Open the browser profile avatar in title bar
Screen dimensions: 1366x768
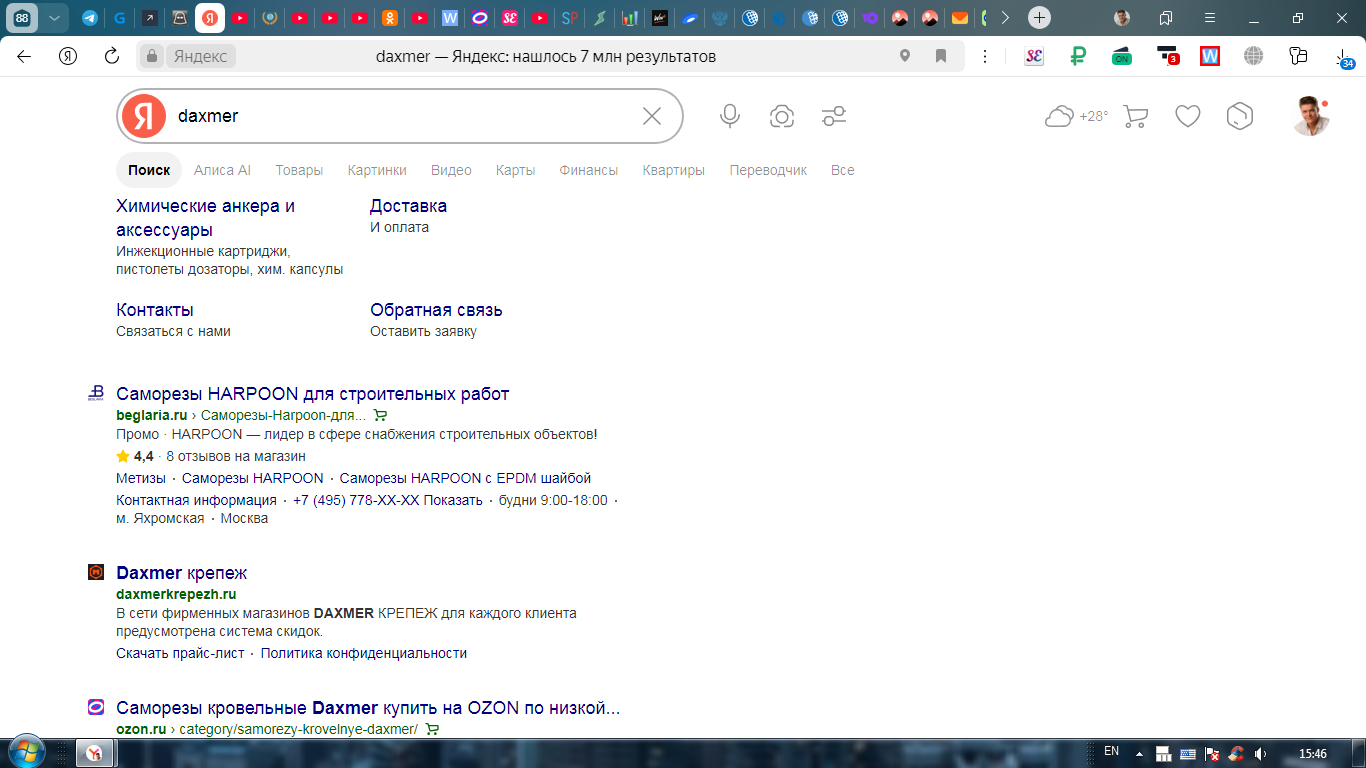pyautogui.click(x=1122, y=18)
